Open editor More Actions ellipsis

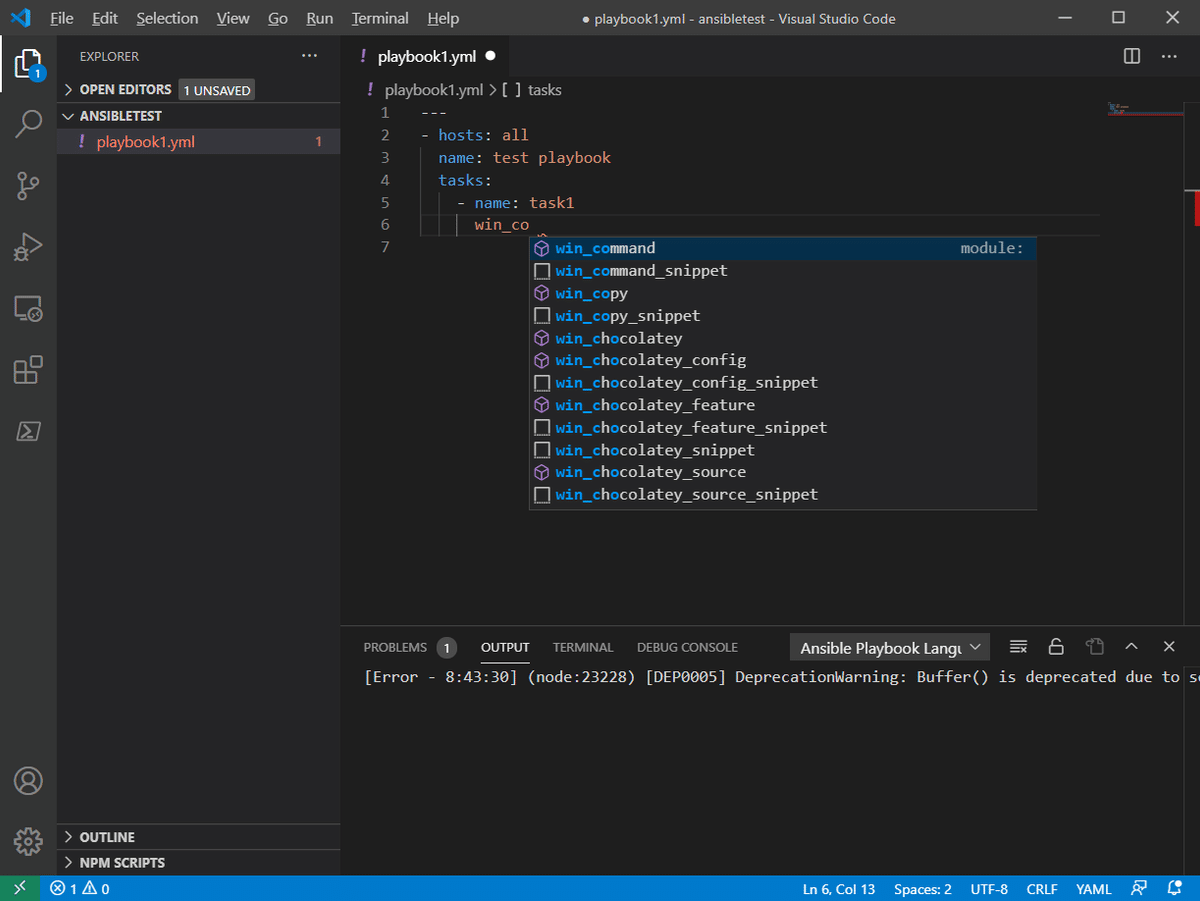click(x=1169, y=56)
